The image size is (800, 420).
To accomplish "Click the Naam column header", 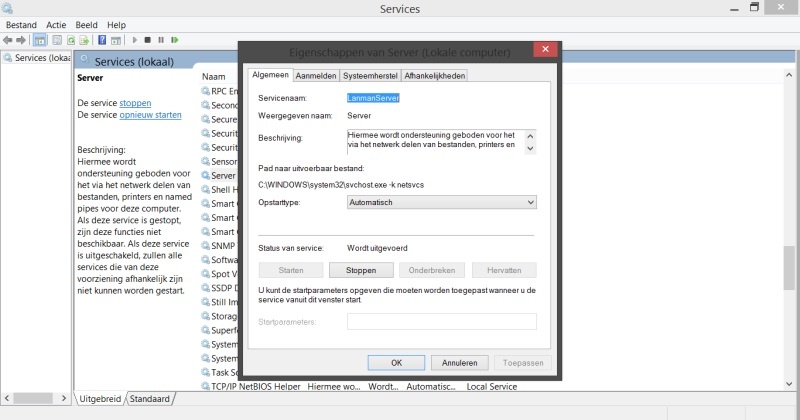I will (213, 77).
